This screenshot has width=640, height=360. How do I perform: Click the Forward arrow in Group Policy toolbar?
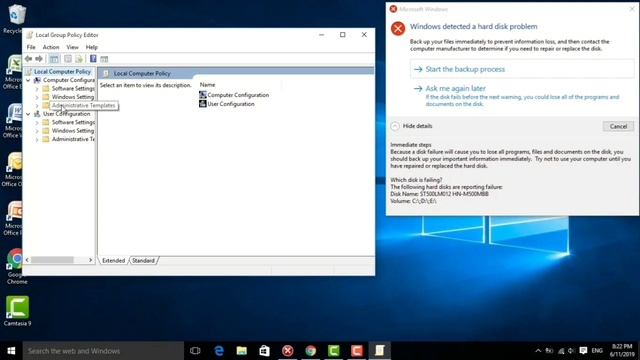(39, 59)
